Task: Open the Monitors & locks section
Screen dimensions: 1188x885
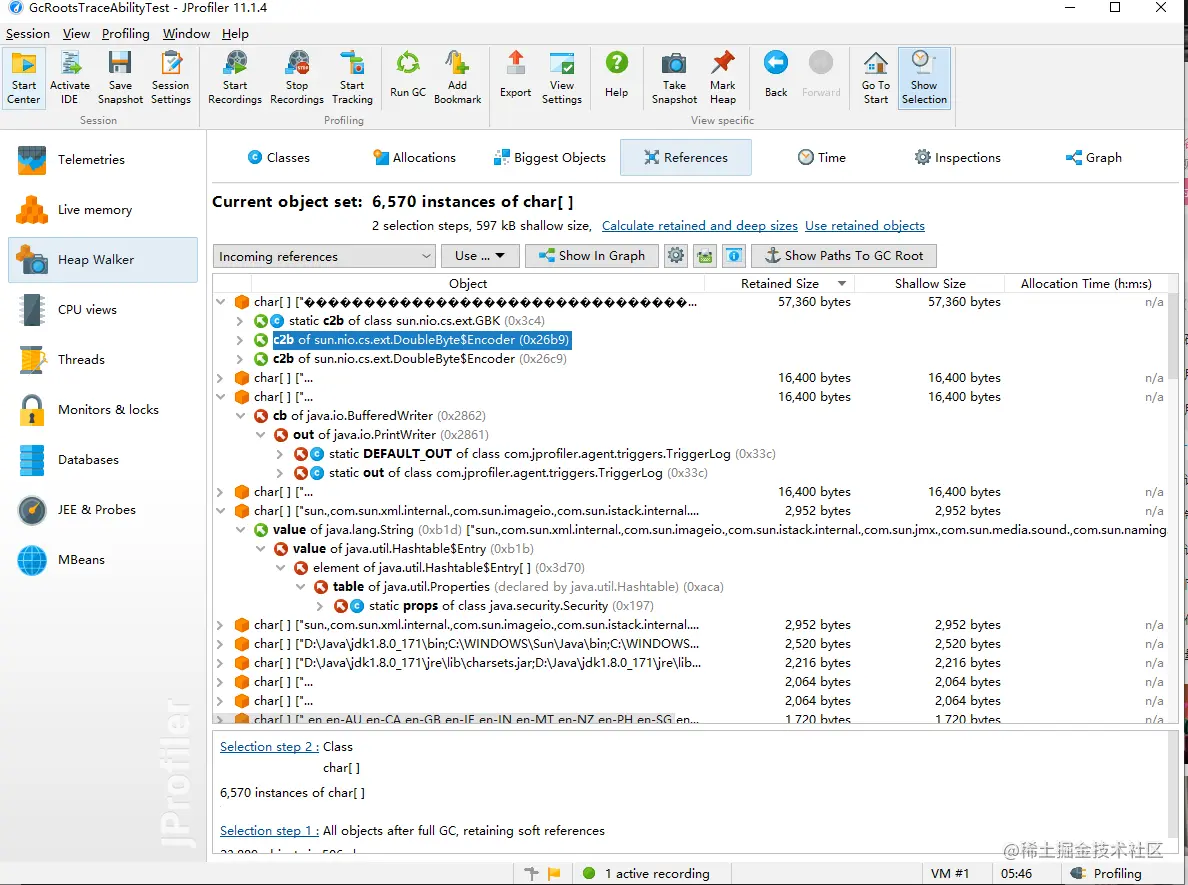Action: point(103,410)
